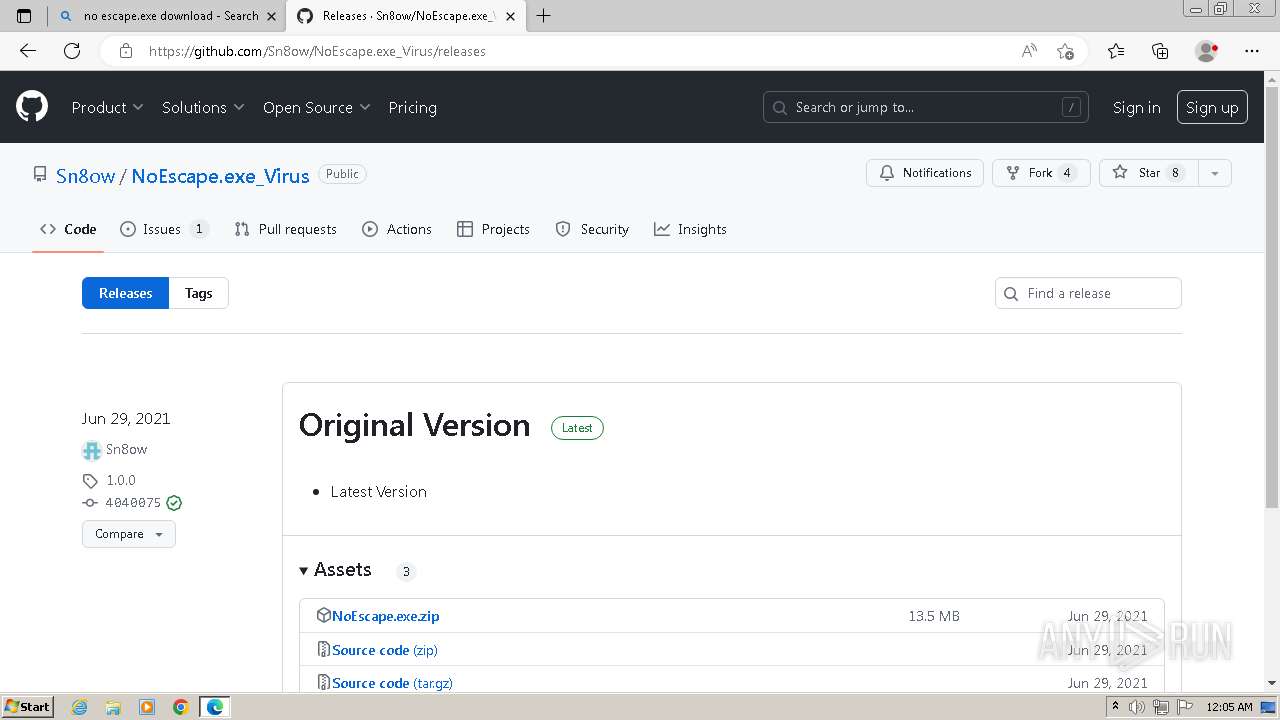Screen dimensions: 1280x720
Task: Open the Sn8ow owner link
Action: 85,176
